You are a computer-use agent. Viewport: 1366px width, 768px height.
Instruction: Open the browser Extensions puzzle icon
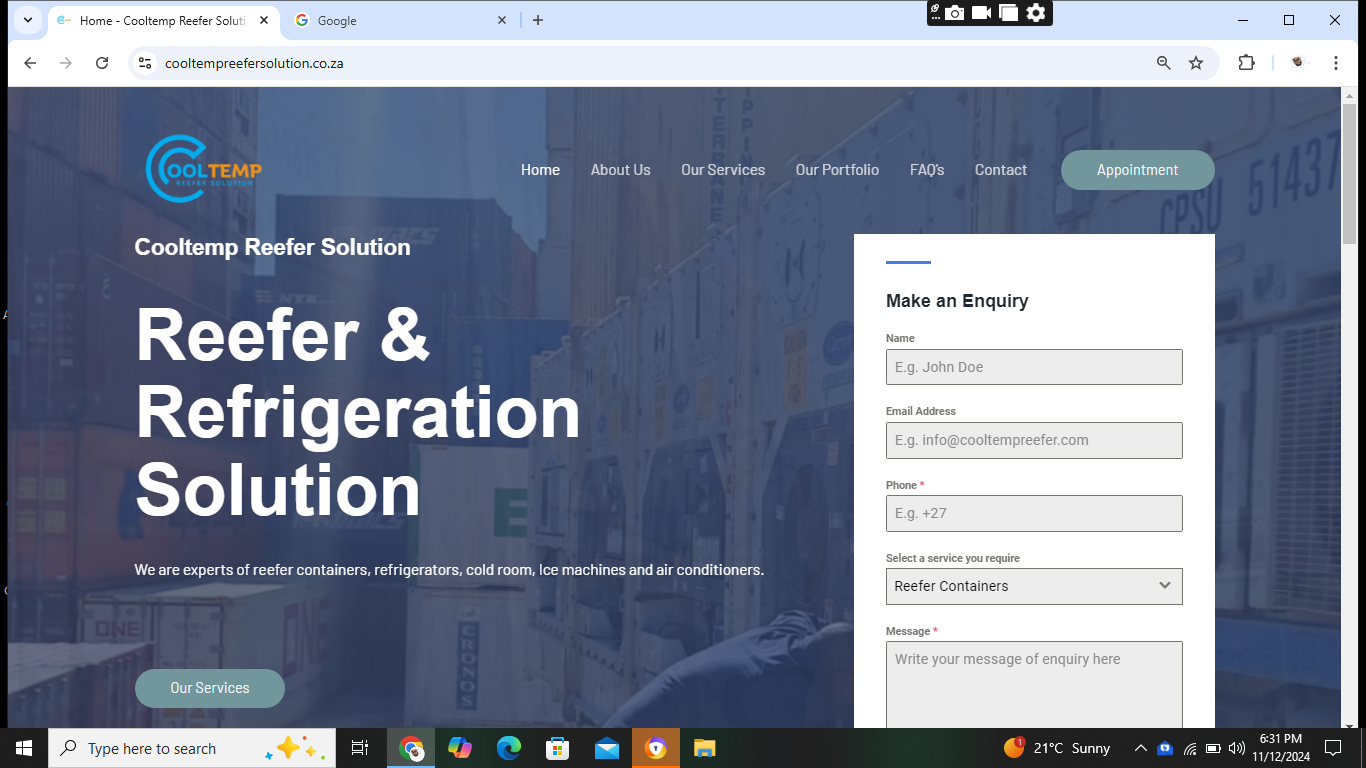[1246, 63]
